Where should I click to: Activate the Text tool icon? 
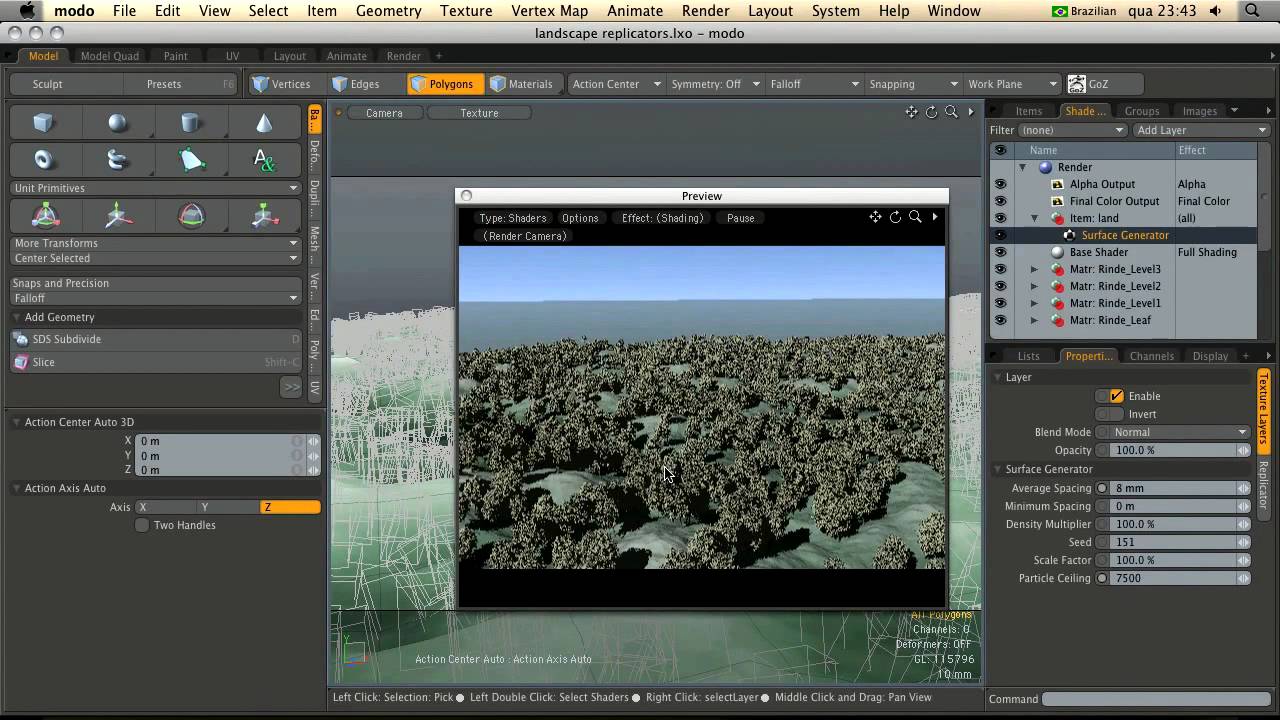(x=264, y=160)
